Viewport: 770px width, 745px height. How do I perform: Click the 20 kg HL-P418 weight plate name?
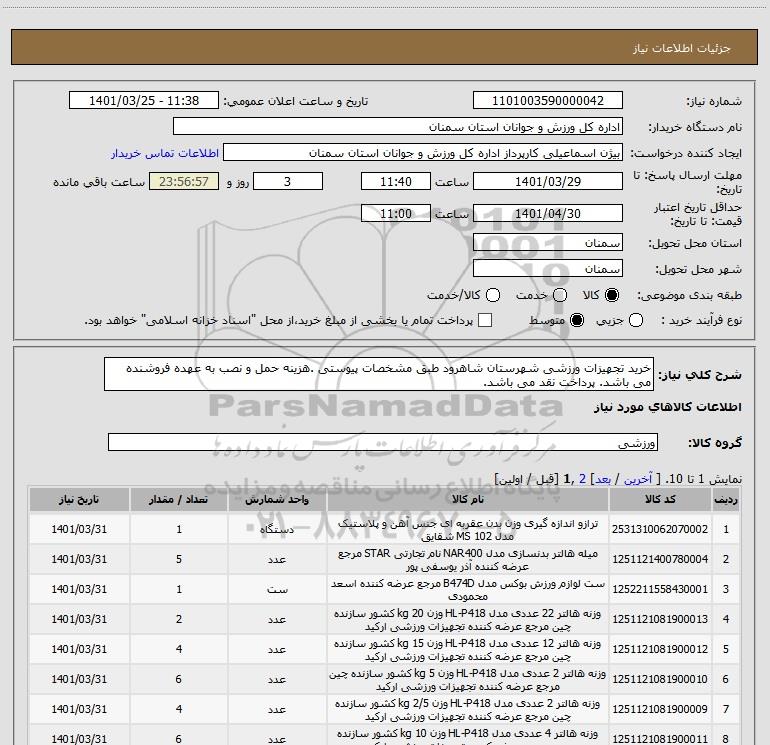pos(468,620)
